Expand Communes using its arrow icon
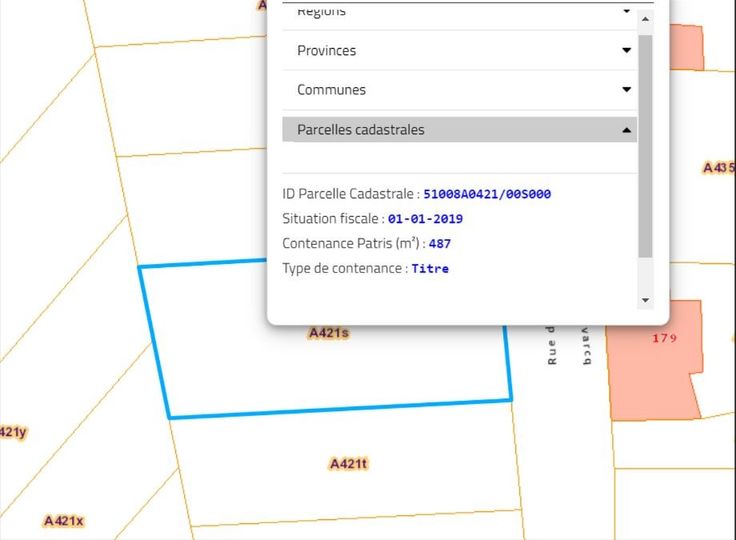The image size is (736, 540). click(626, 89)
